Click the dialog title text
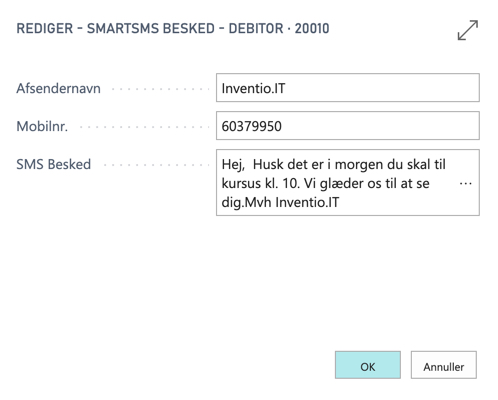Viewport: 498px width, 400px height. pos(173,28)
